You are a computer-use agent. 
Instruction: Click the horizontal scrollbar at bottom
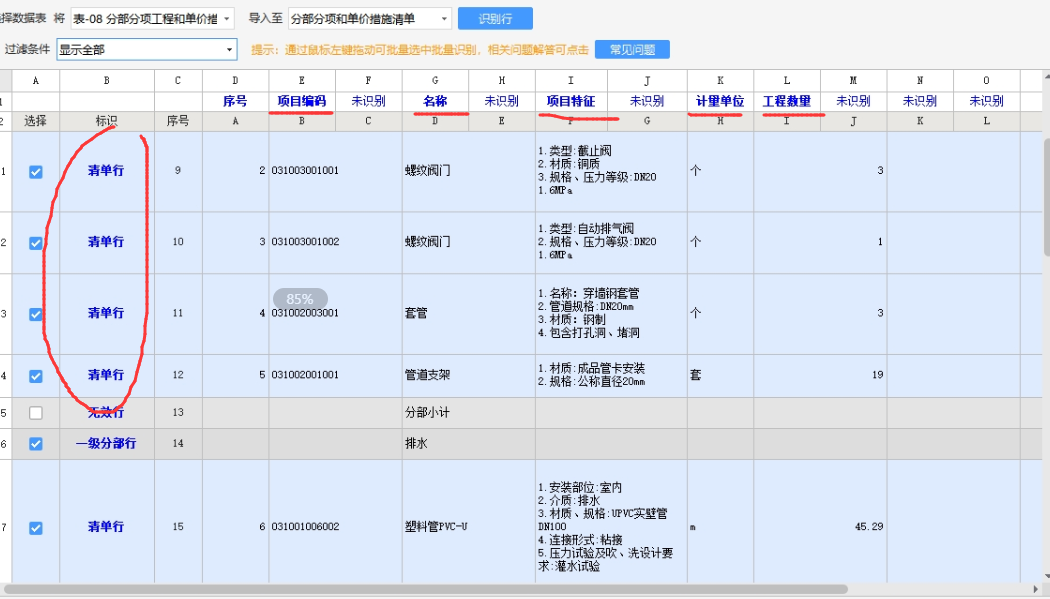[x=426, y=590]
